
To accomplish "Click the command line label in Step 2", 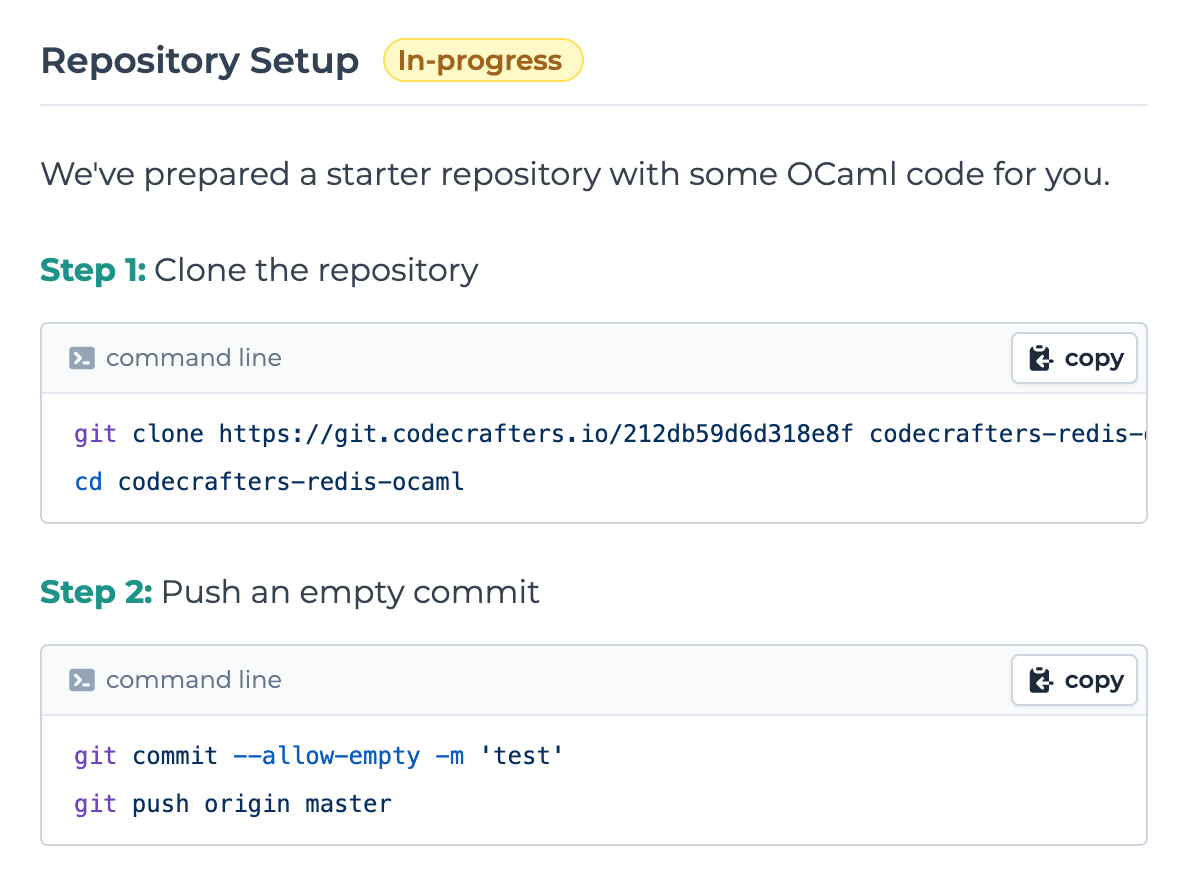I will pos(193,679).
